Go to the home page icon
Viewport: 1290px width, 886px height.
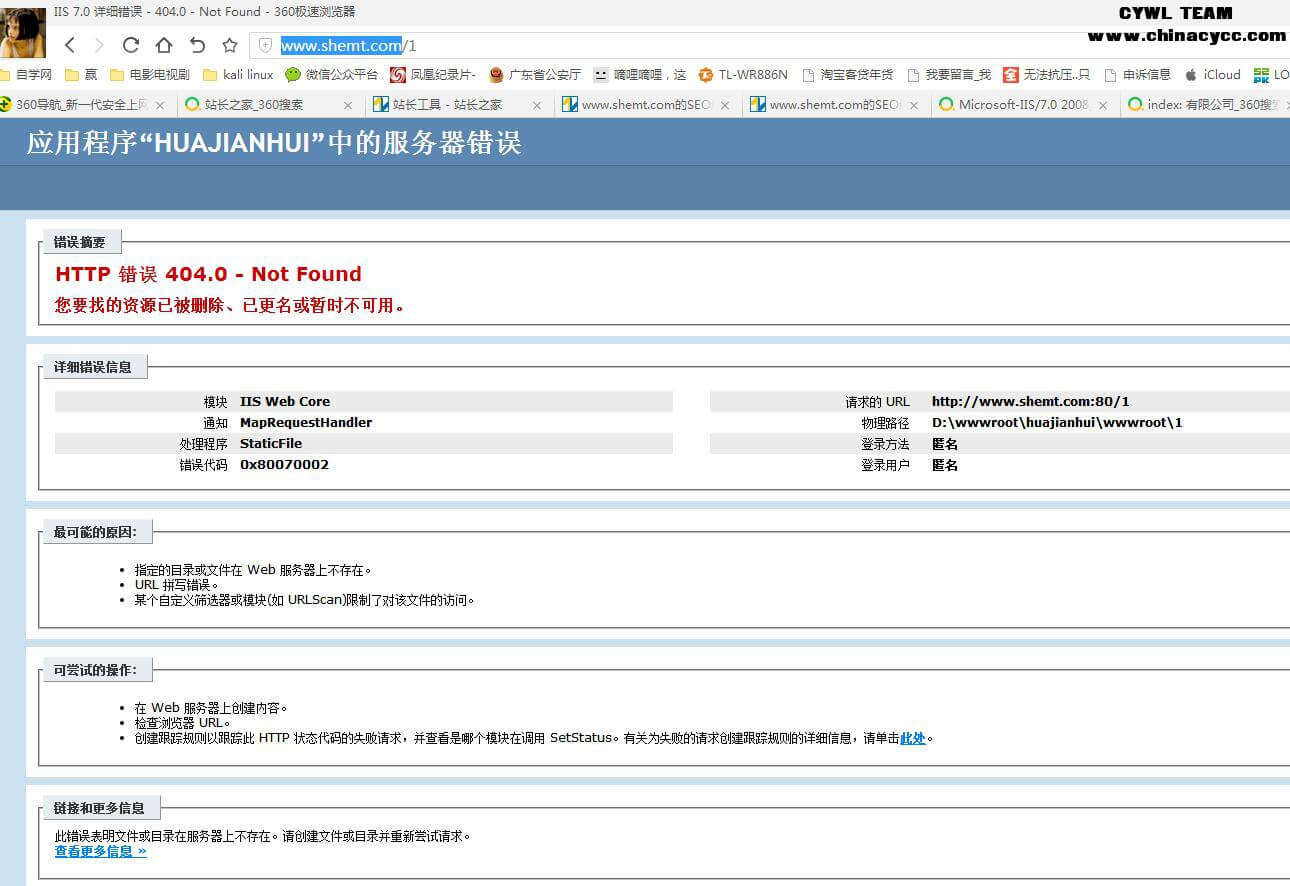coord(164,45)
